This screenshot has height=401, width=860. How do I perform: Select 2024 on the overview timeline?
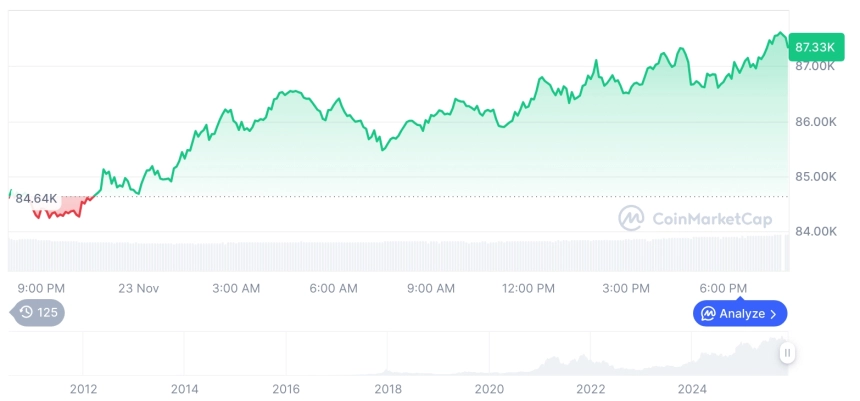point(692,388)
